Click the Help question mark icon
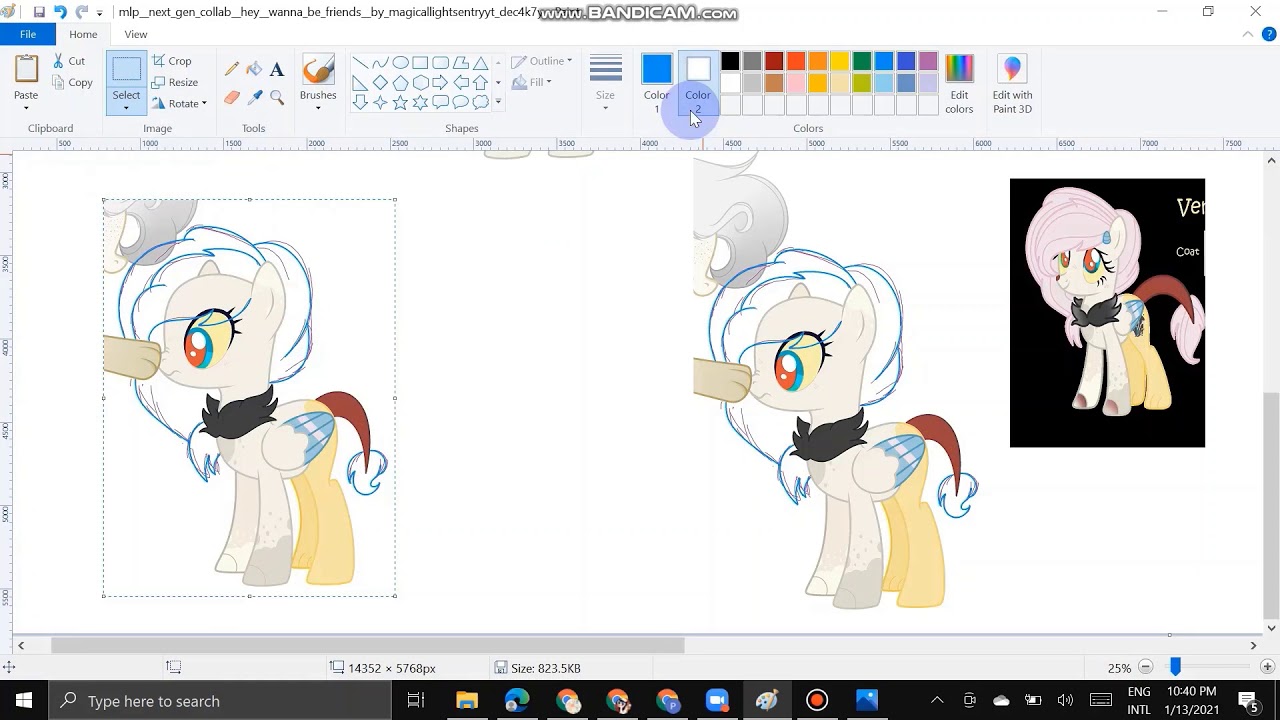The width and height of the screenshot is (1280, 720). pos(1267,34)
